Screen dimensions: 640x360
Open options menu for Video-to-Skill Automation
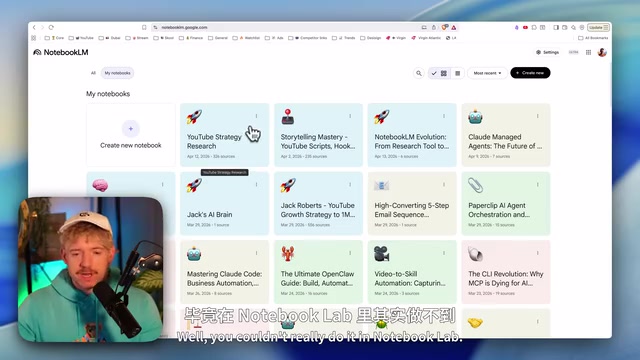pyautogui.click(x=444, y=253)
